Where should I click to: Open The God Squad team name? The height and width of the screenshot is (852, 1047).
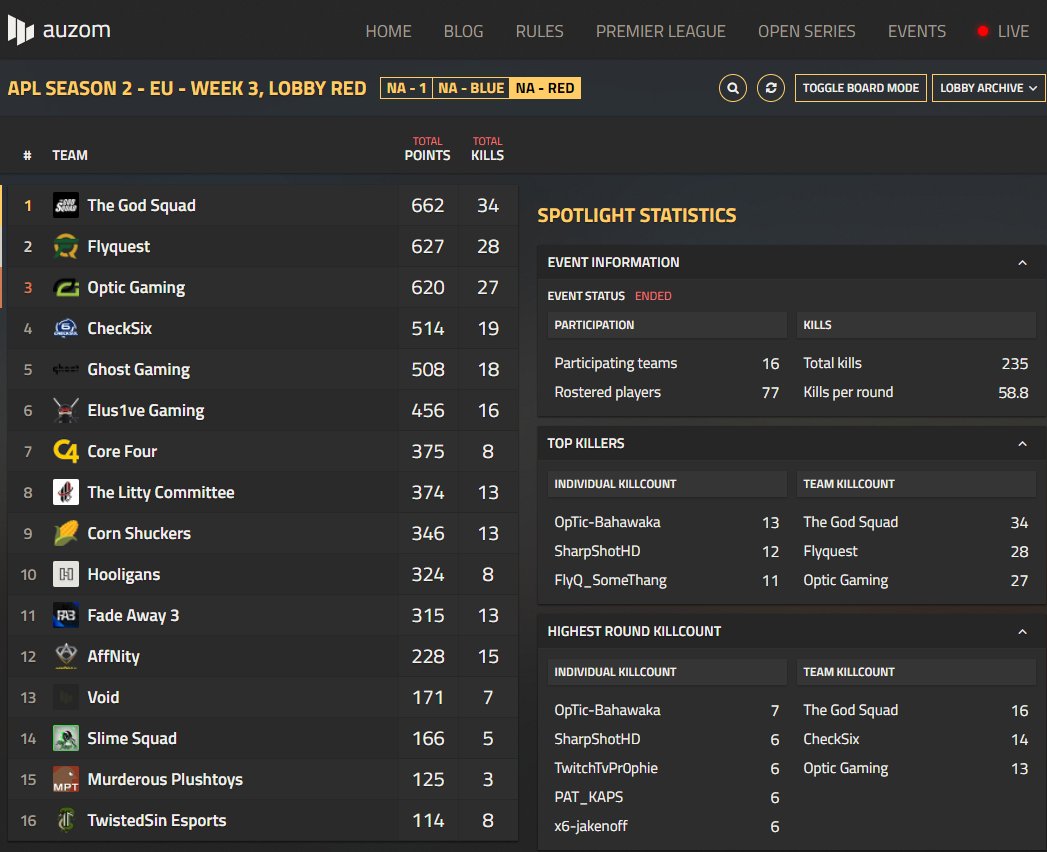tap(142, 206)
